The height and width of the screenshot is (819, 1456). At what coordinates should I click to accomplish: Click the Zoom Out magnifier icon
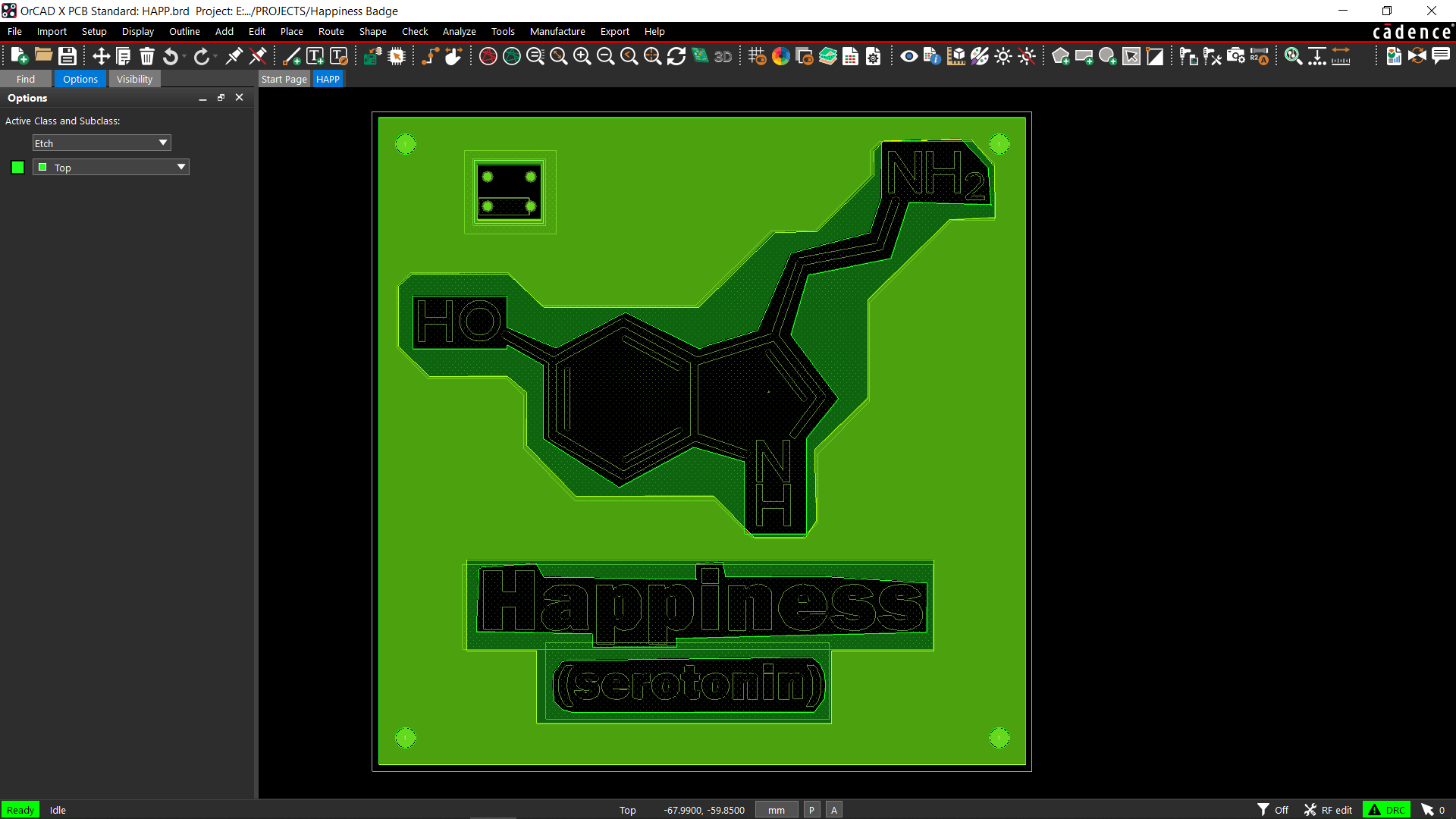point(606,56)
